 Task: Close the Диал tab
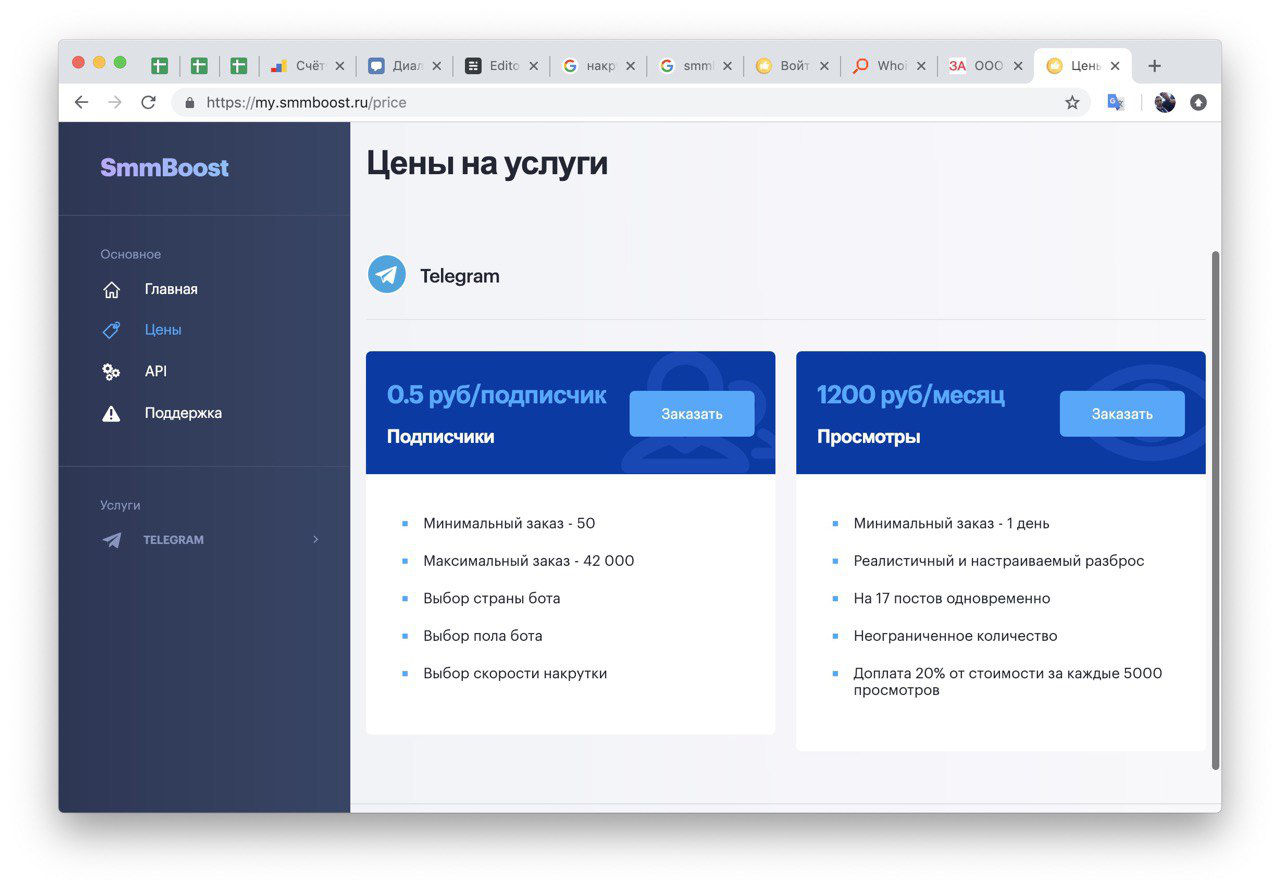436,66
